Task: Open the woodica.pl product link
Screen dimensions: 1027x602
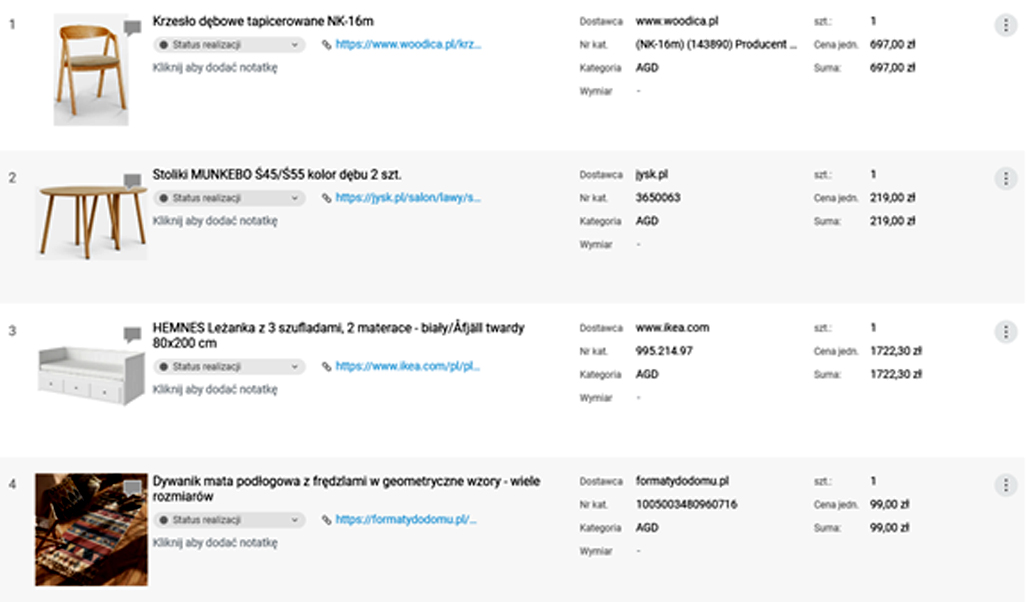Action: click(408, 45)
